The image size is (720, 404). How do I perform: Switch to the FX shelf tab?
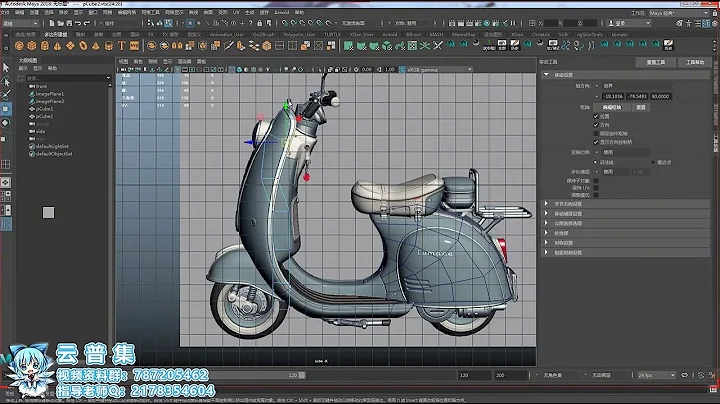(x=151, y=34)
